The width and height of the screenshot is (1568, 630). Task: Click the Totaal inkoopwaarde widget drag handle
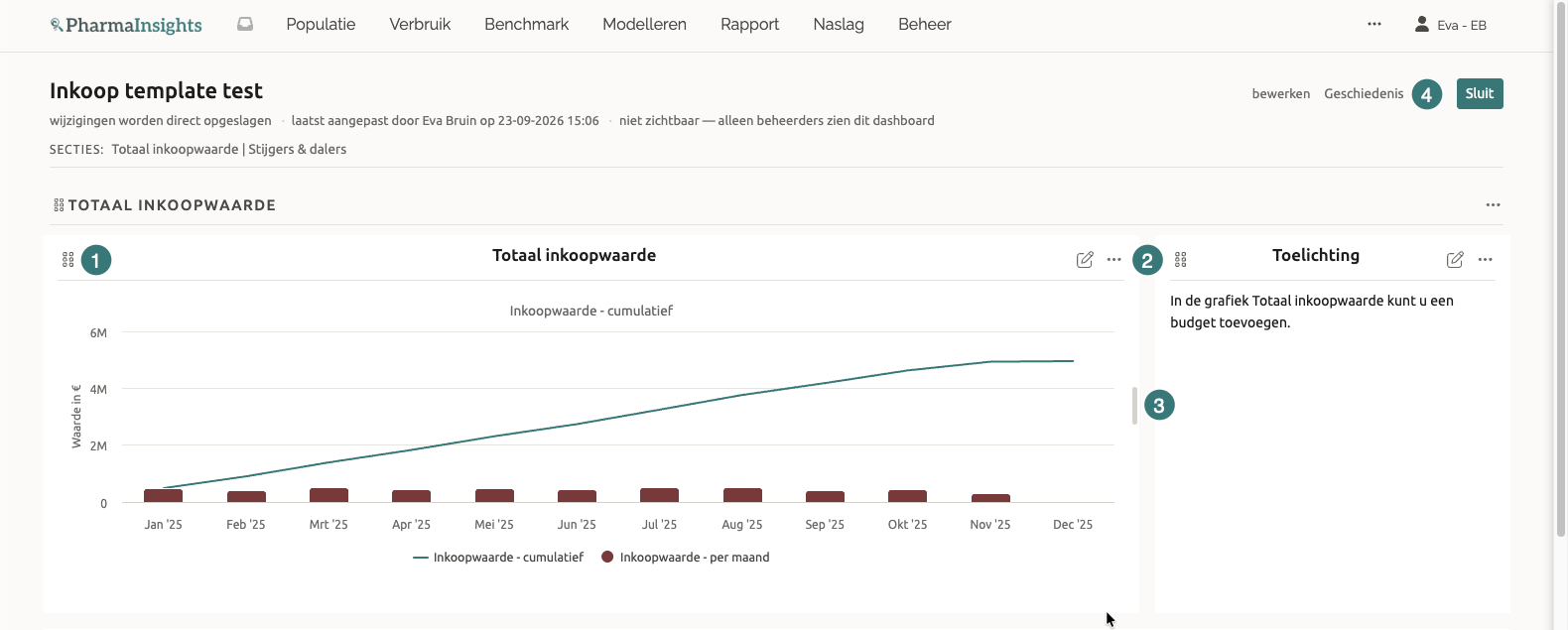point(67,259)
